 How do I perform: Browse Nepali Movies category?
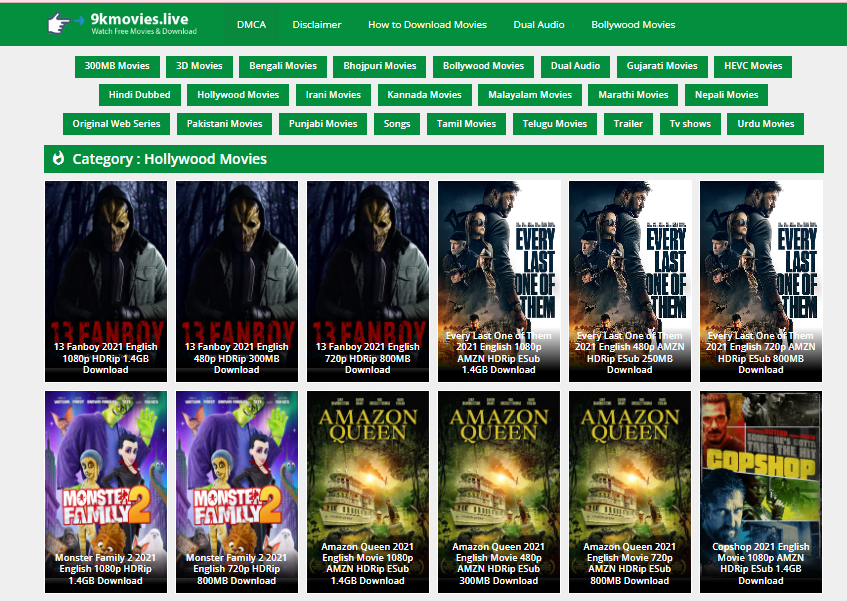[x=727, y=95]
